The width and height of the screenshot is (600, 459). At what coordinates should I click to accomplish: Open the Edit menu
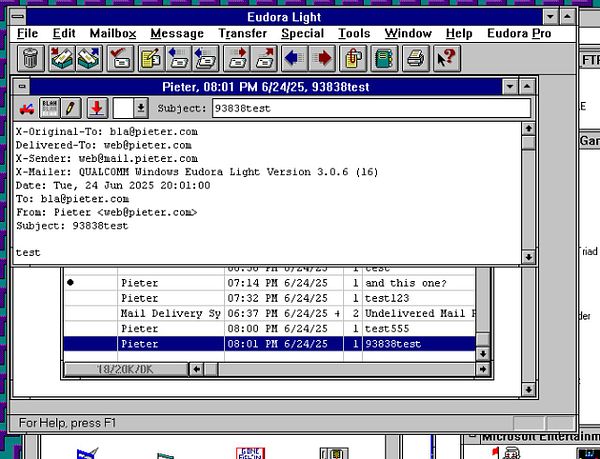click(64, 33)
